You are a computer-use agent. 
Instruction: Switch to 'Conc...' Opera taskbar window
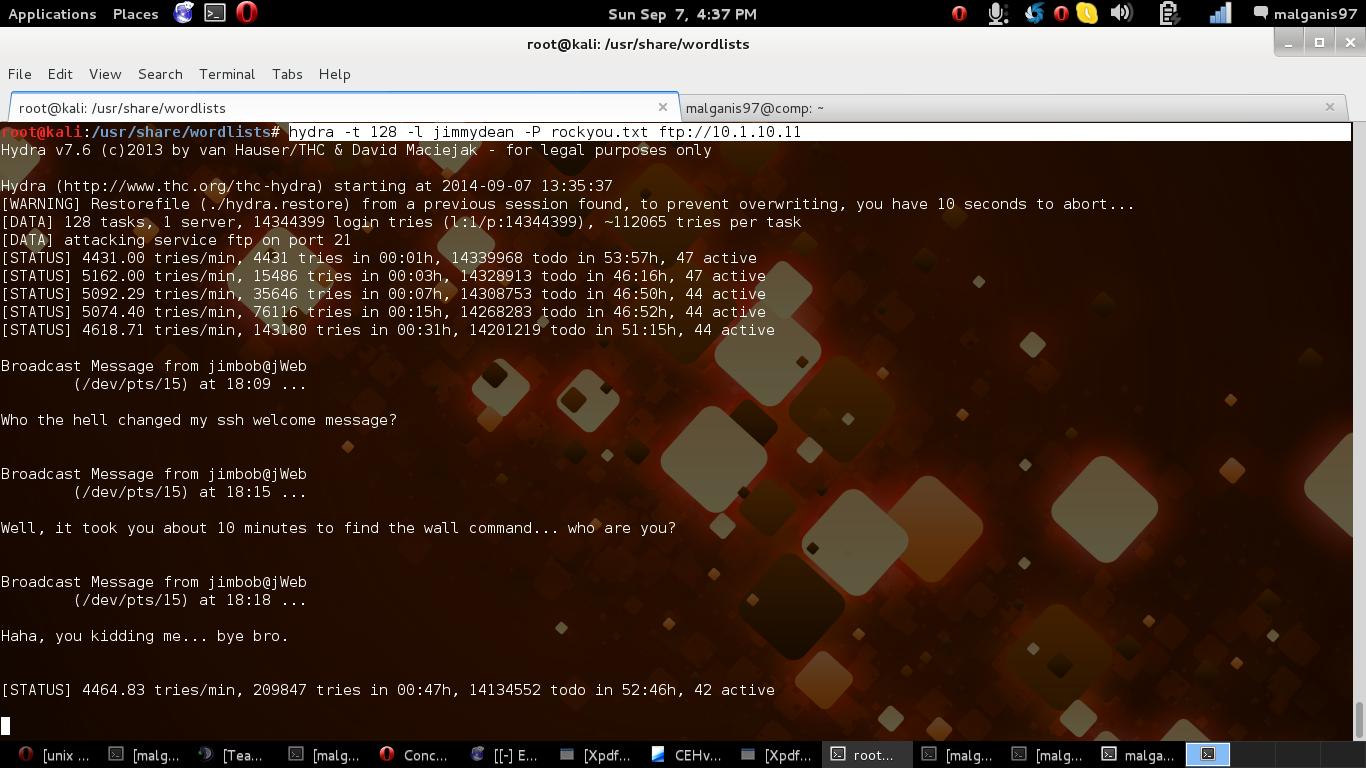414,755
